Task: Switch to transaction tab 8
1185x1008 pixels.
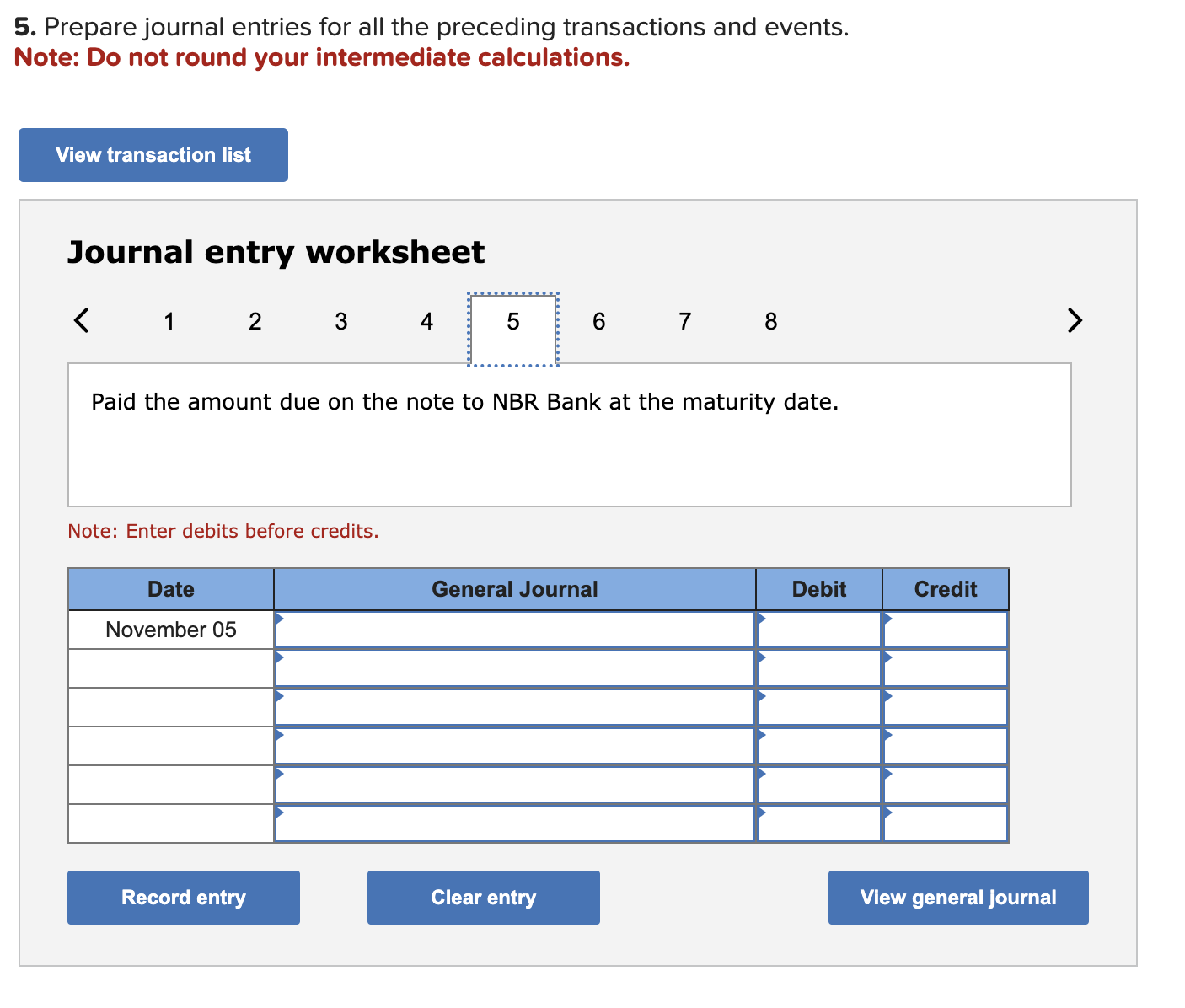Action: (x=769, y=321)
